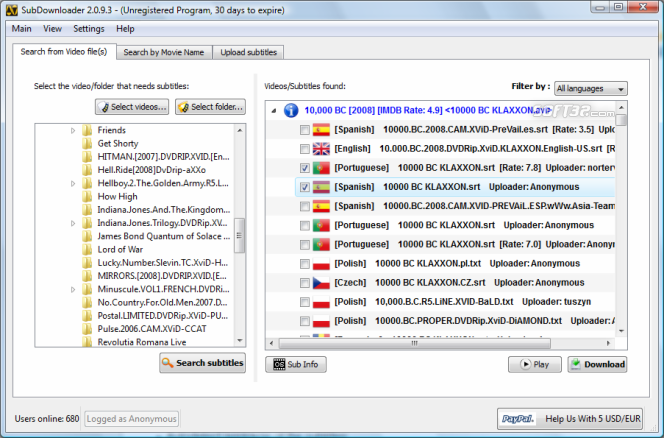
Task: Open the Help menu
Action: click(x=125, y=29)
